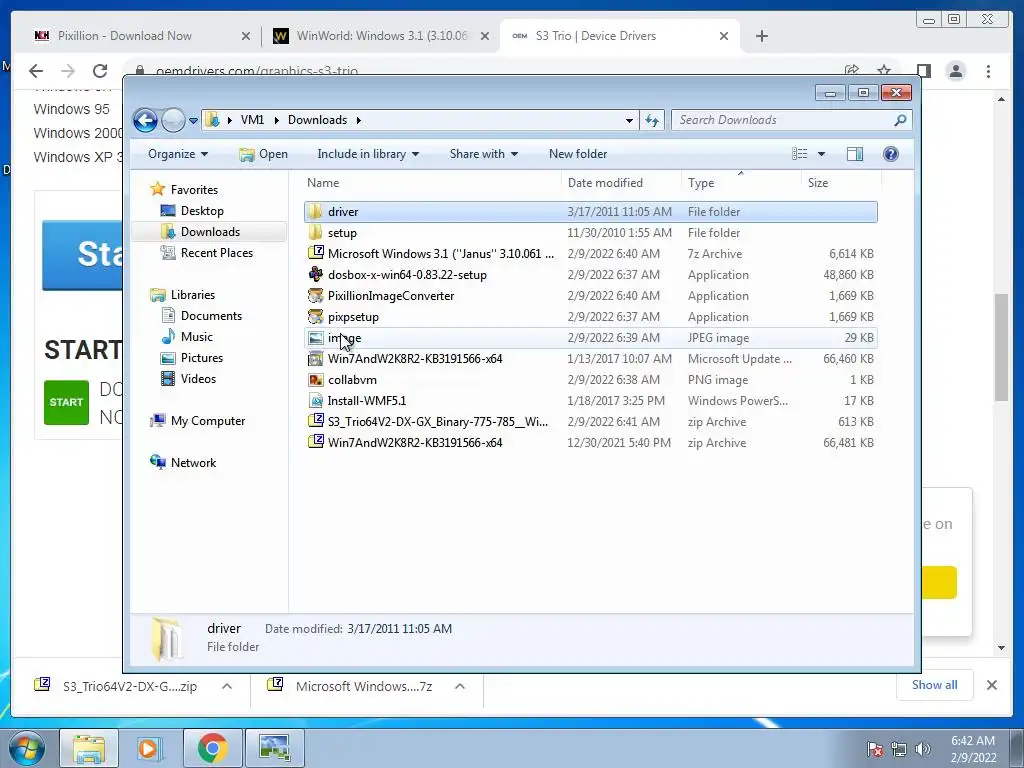Open the address bar history dropdown
Screen dimensions: 1024x768
tap(629, 120)
